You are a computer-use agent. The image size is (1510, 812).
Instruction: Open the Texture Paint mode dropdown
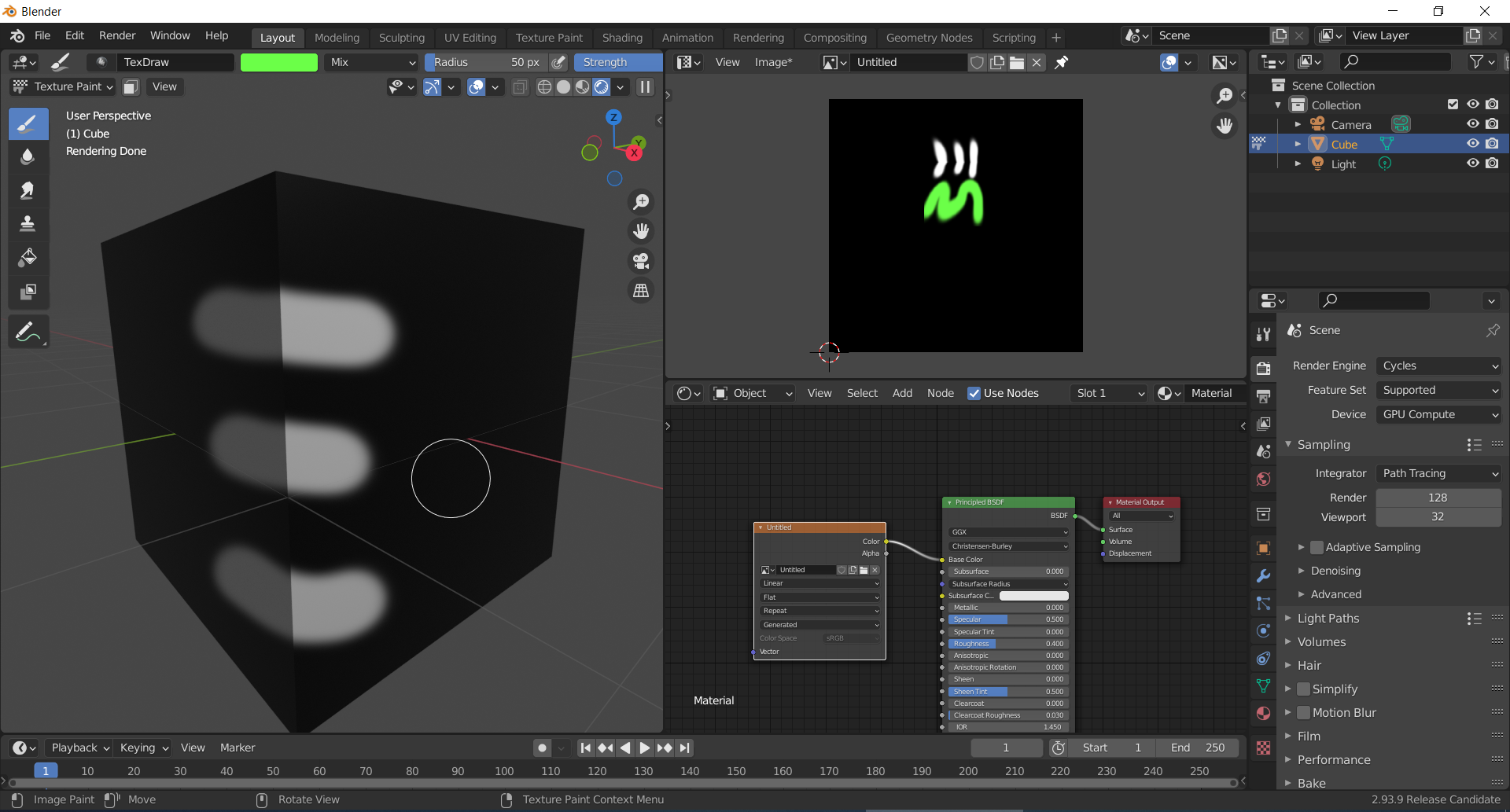click(63, 86)
